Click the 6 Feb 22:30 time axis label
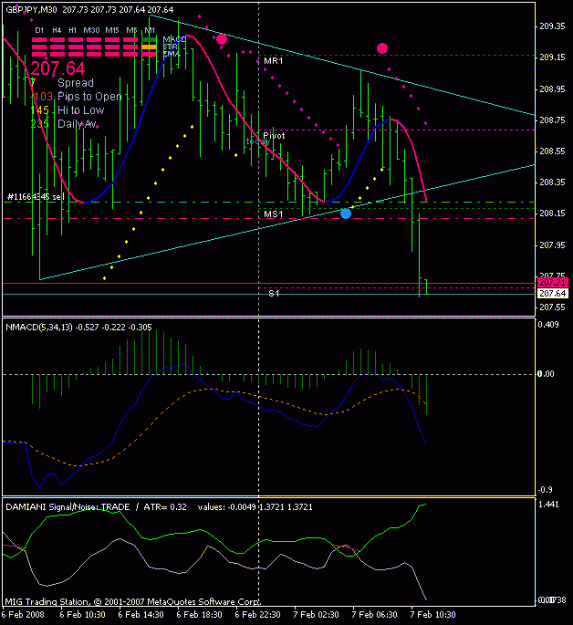The image size is (573, 625). 257,615
